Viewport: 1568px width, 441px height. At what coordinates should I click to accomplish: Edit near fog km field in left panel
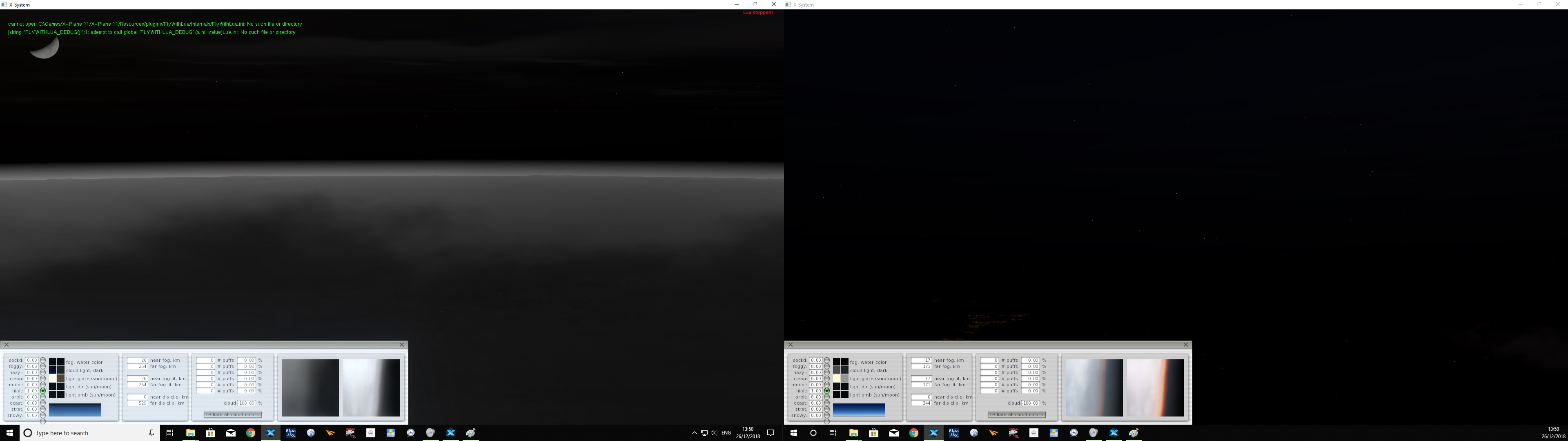tap(138, 360)
